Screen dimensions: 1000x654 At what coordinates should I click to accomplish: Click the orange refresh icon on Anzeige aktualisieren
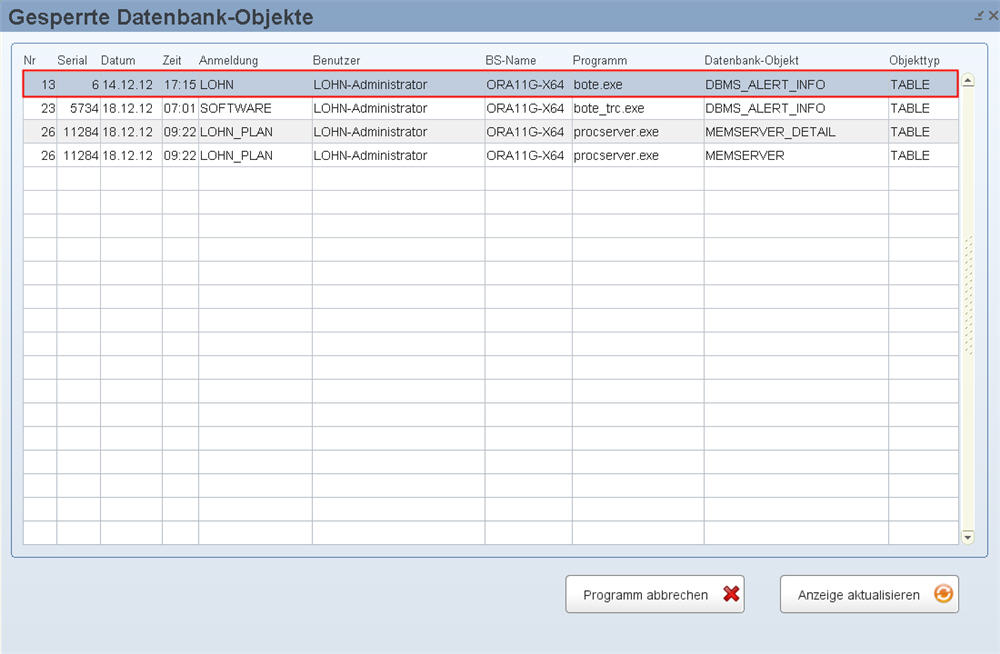tap(943, 594)
